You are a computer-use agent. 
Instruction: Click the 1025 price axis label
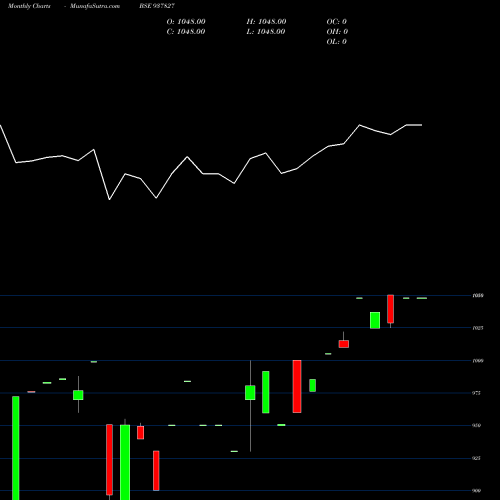click(x=478, y=328)
